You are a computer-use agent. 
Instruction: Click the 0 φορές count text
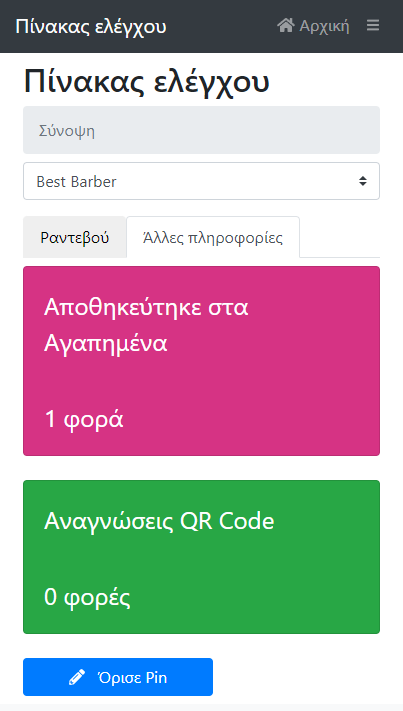[87, 597]
